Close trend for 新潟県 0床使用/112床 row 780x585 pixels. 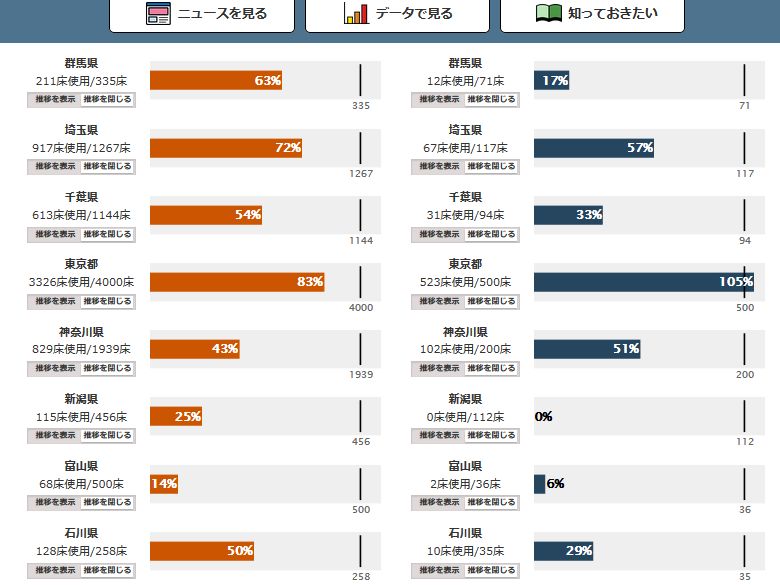493,436
